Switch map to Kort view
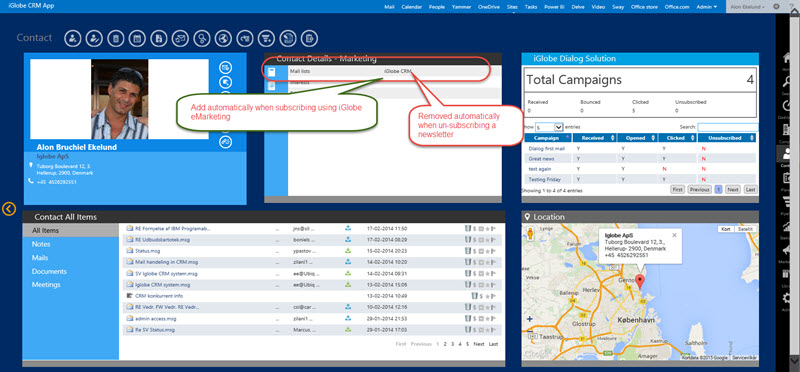 (726, 229)
